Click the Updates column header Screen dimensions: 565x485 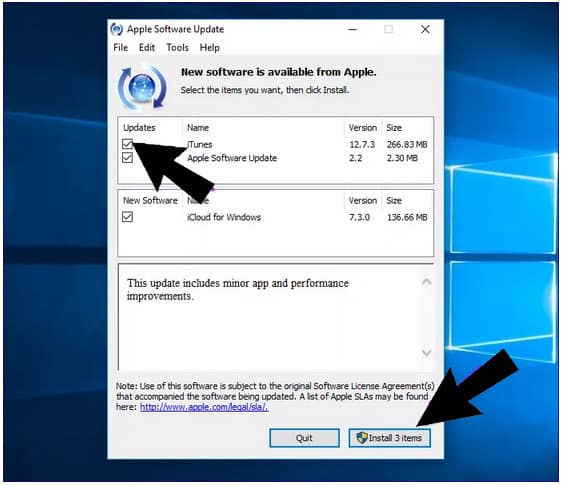pos(139,128)
